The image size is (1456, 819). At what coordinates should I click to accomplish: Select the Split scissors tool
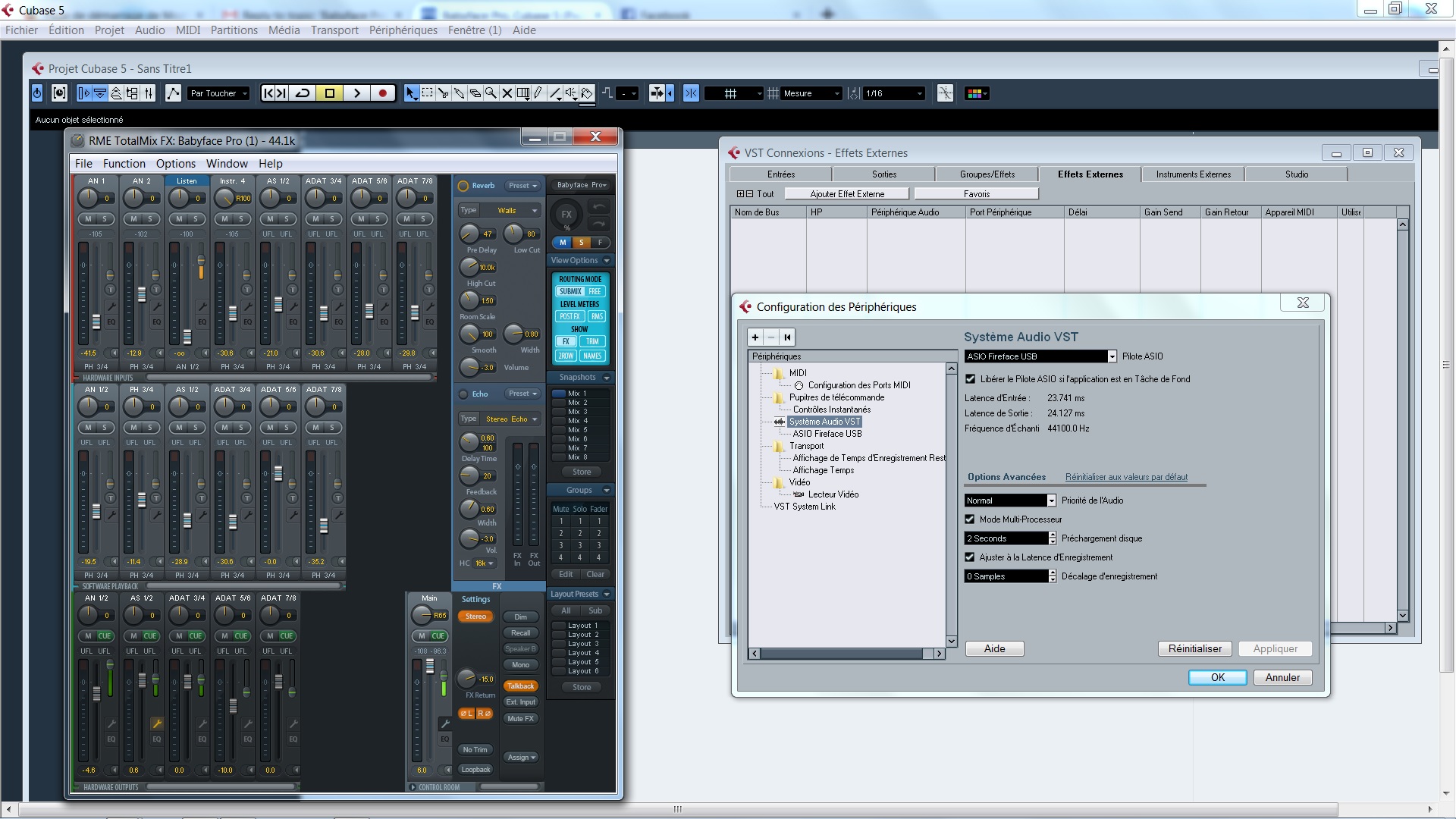pyautogui.click(x=444, y=93)
